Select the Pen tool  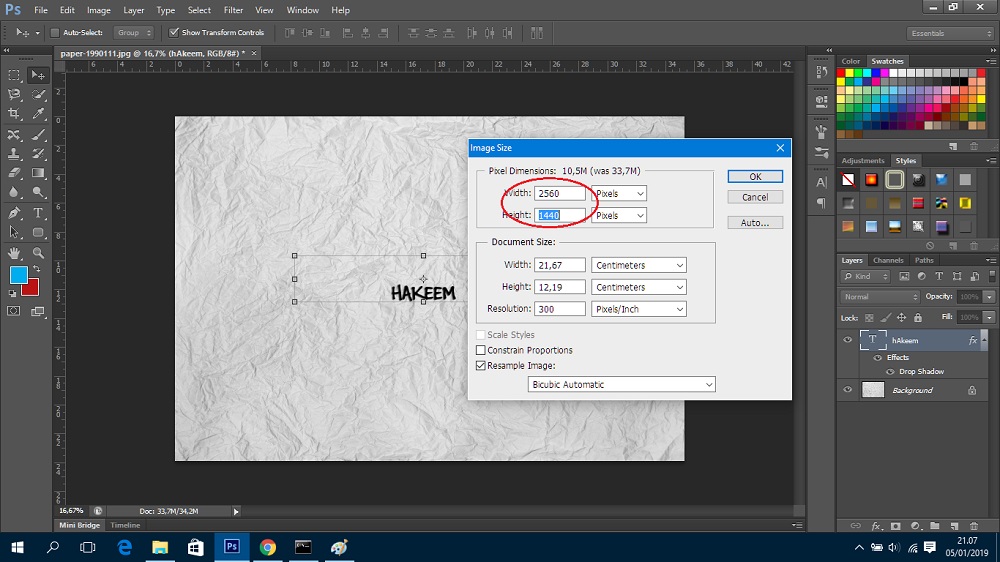(x=14, y=213)
